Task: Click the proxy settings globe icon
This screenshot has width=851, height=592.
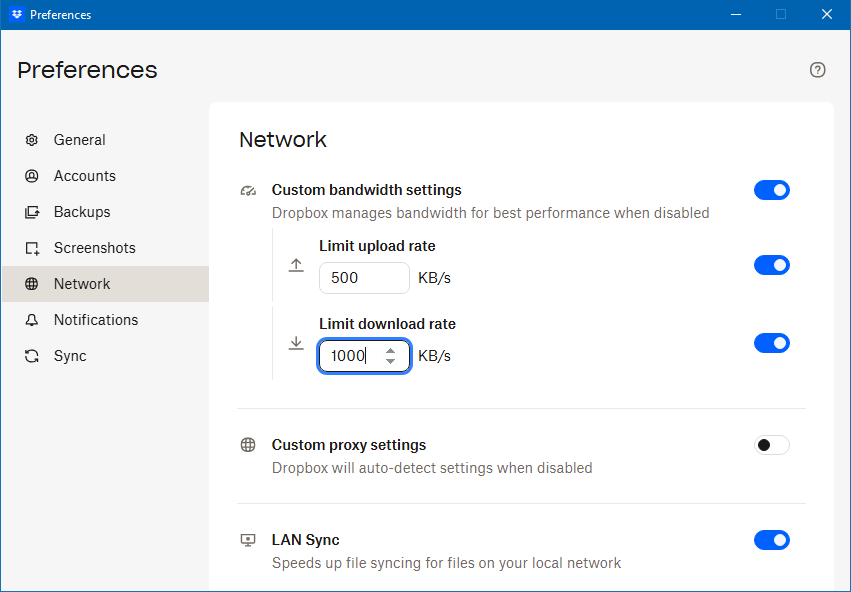Action: (x=248, y=445)
